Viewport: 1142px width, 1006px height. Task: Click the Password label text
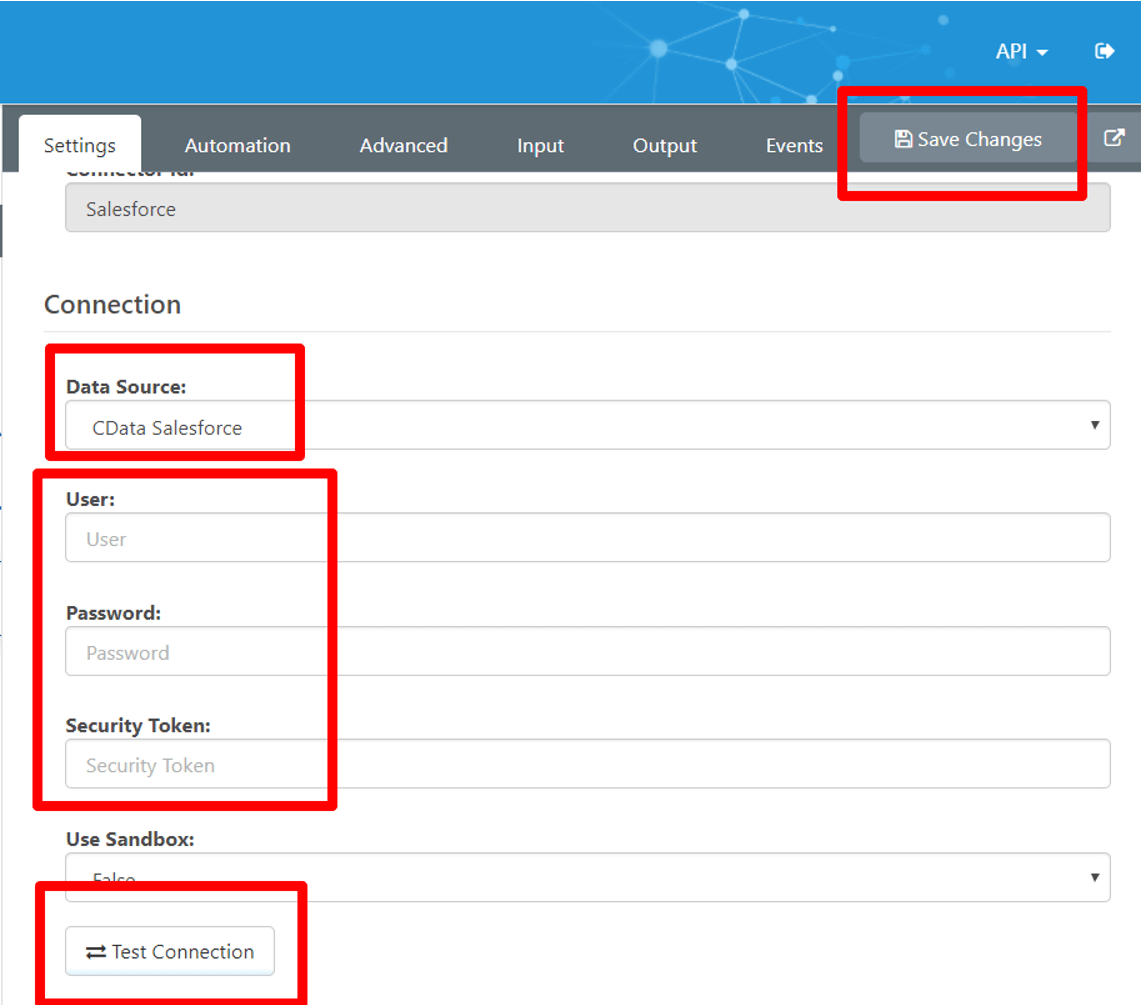(x=113, y=613)
